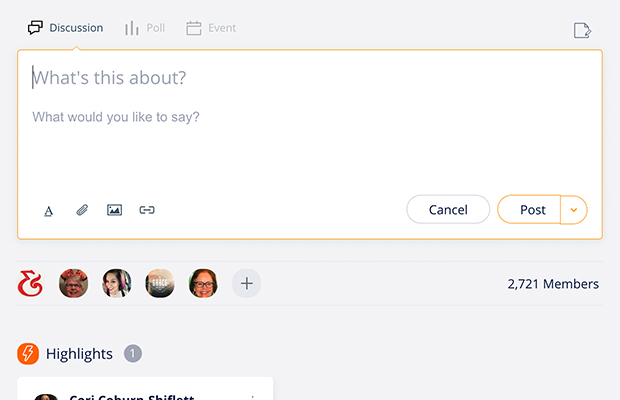View the 2,721 Members list

553,284
